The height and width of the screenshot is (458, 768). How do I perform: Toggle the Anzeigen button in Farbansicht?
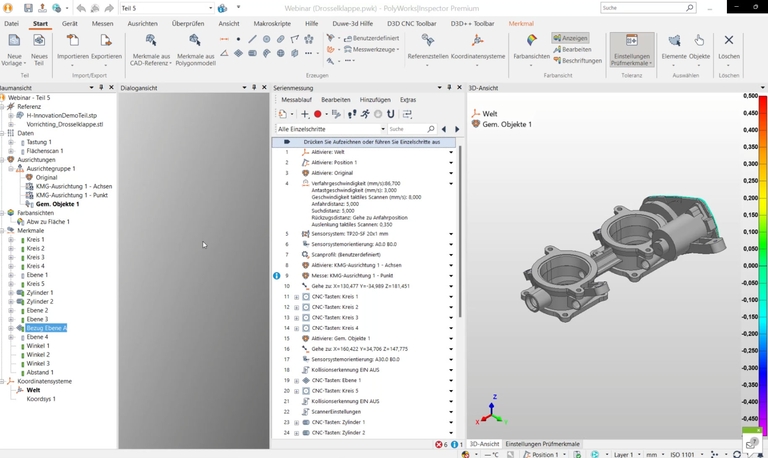(570, 38)
